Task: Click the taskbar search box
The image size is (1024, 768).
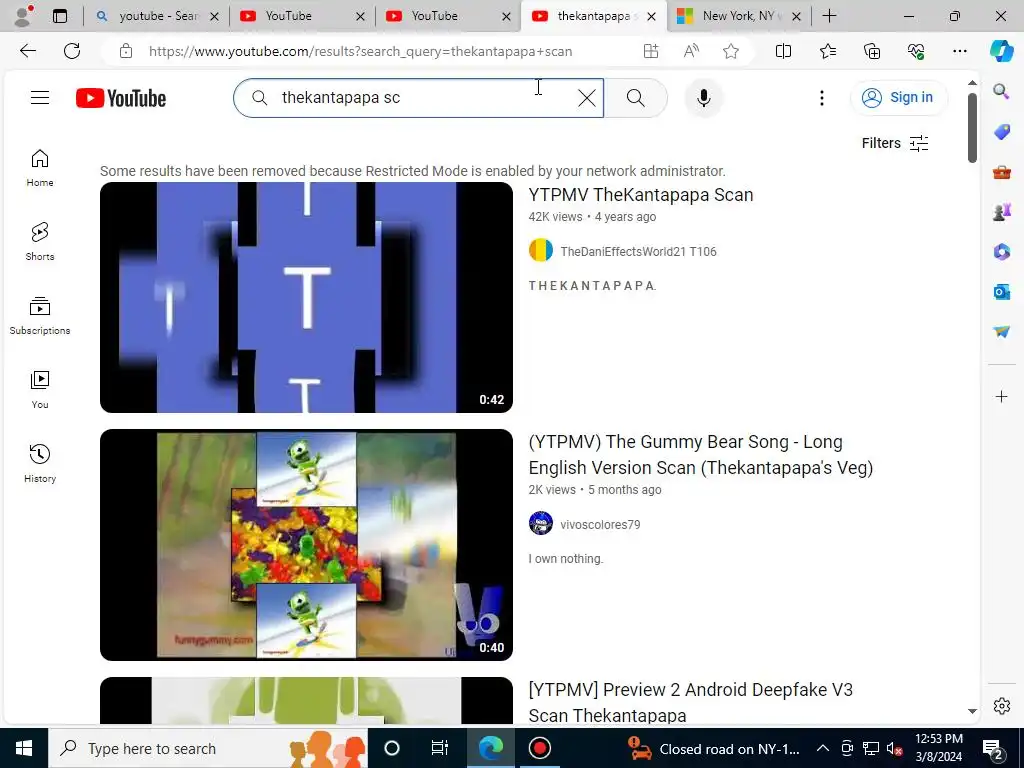Action: tap(208, 748)
